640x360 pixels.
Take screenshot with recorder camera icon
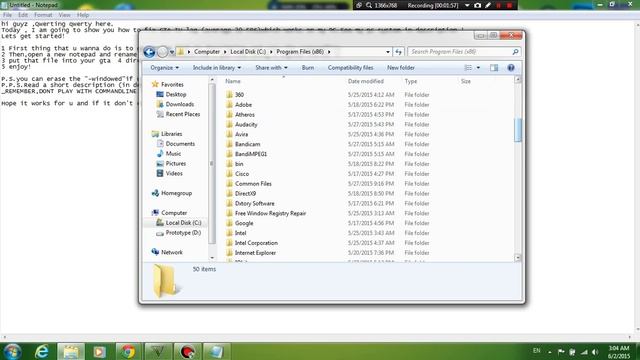coord(478,5)
